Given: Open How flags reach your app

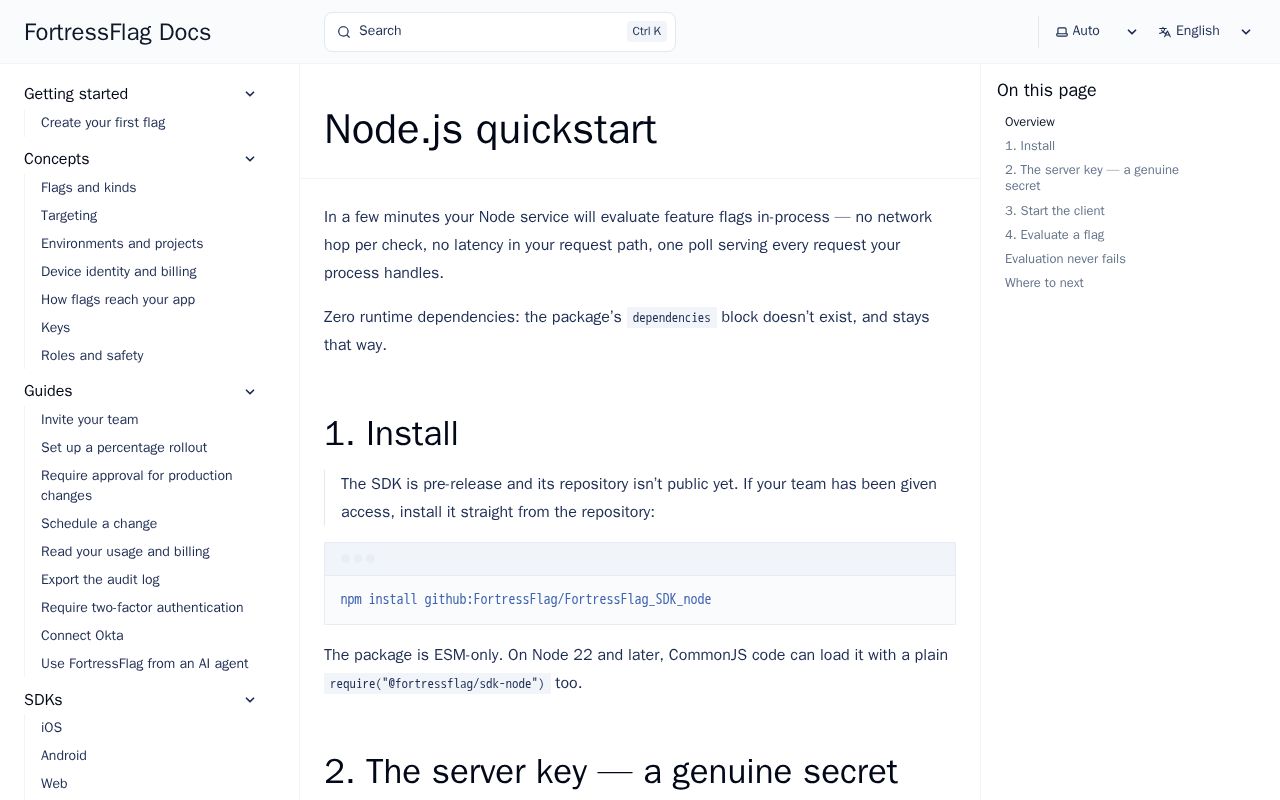Looking at the screenshot, I should (118, 300).
